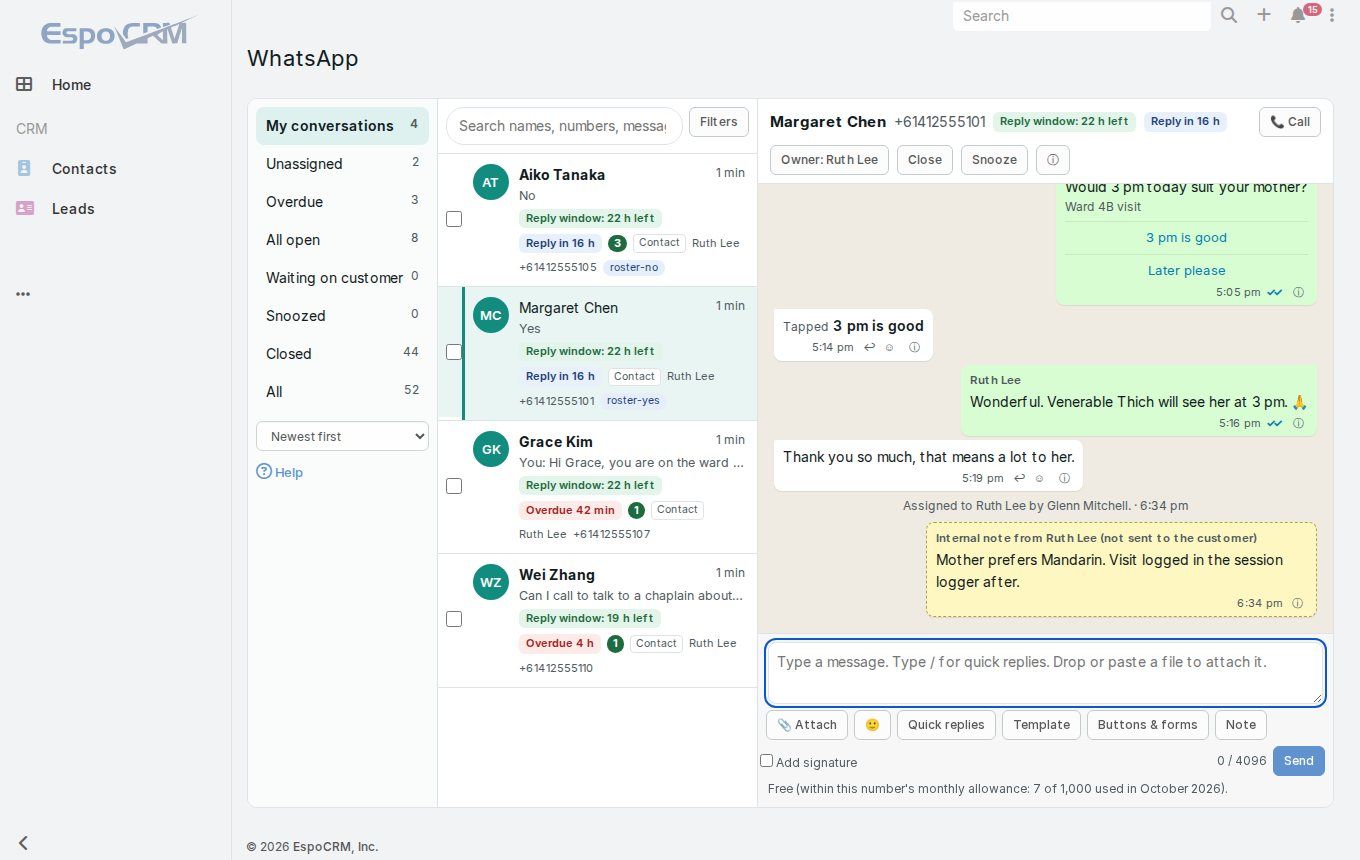This screenshot has width=1360, height=860.
Task: React to the "Tapped 3 pm is good" message
Action: tap(890, 347)
